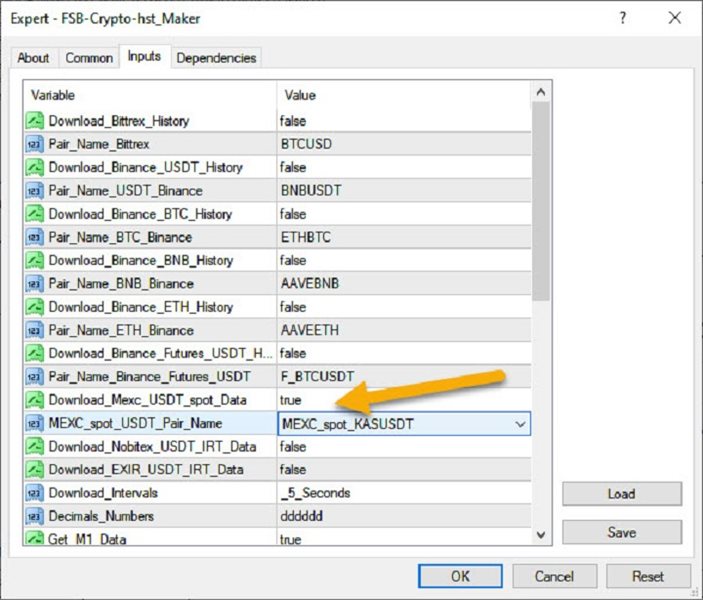The width and height of the screenshot is (703, 600).
Task: Select the false value of Download_Binance_BNB_History
Action: [404, 261]
